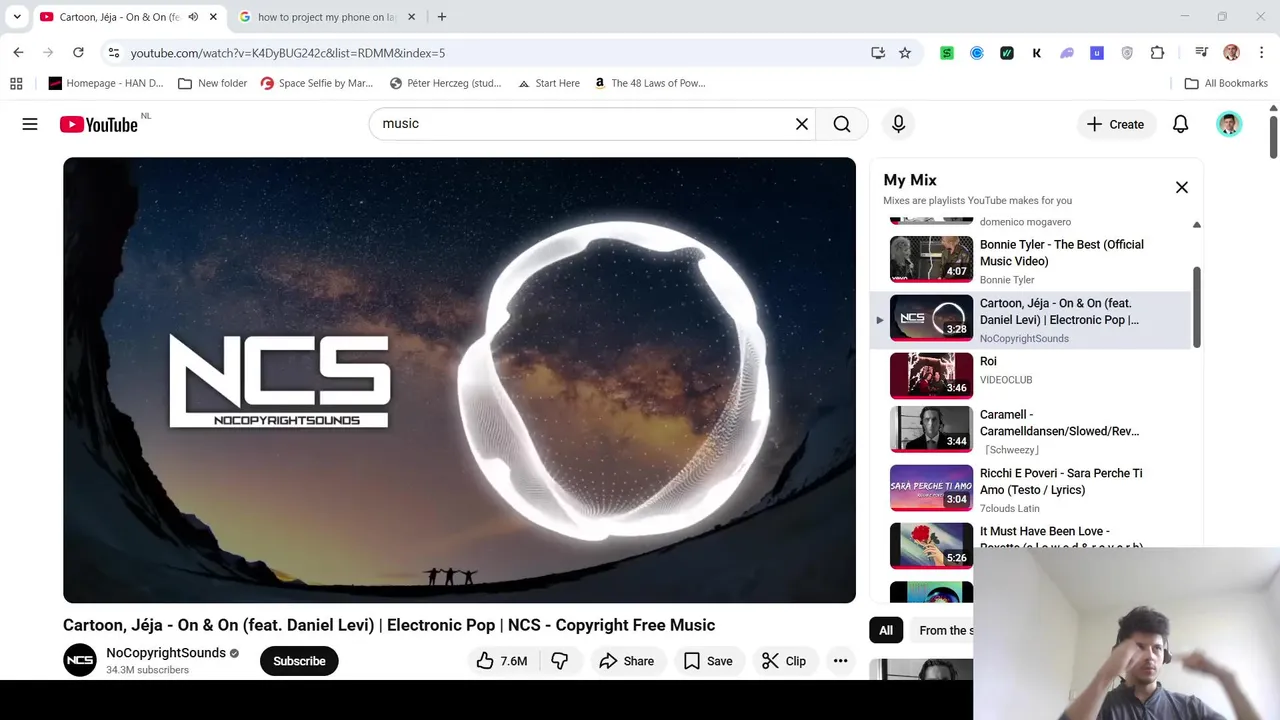
Task: Open the New folder bookmark folder
Action: pyautogui.click(x=212, y=83)
